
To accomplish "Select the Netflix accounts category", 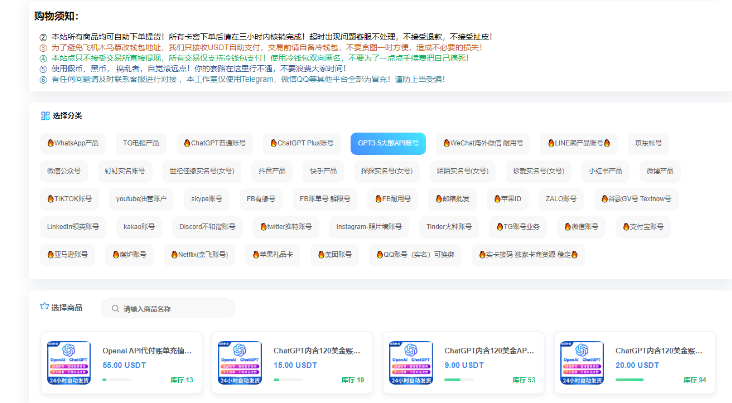I will (x=199, y=255).
